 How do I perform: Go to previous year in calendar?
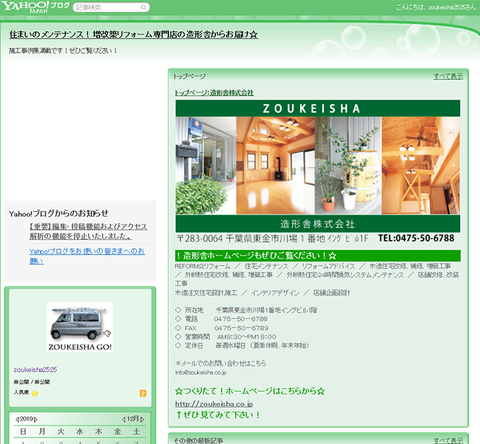(17, 419)
